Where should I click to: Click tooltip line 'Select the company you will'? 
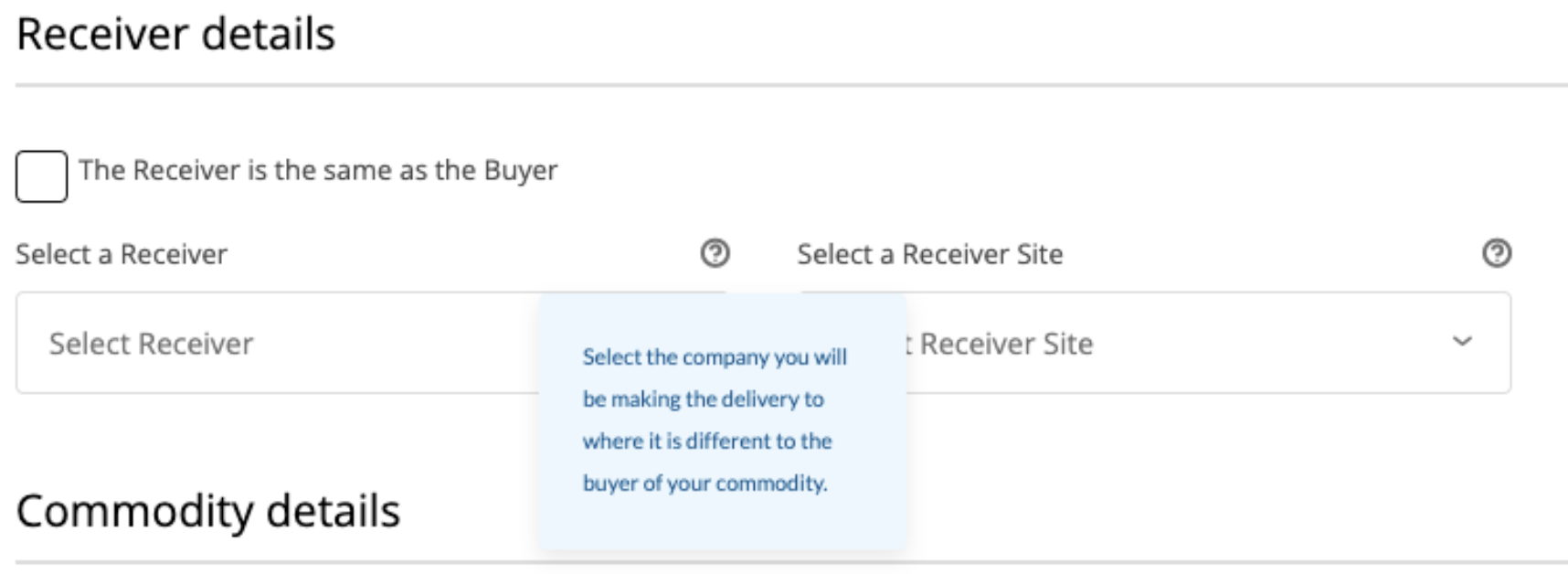715,356
